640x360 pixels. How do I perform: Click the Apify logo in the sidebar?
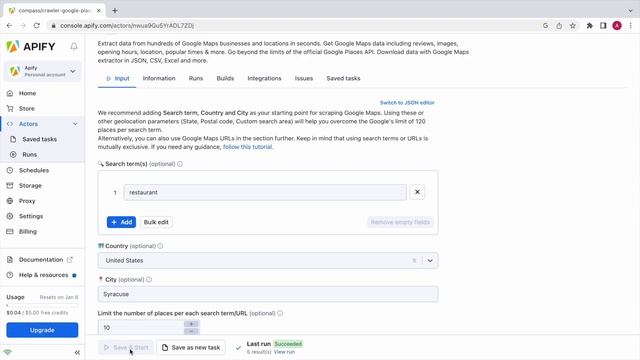(31, 47)
